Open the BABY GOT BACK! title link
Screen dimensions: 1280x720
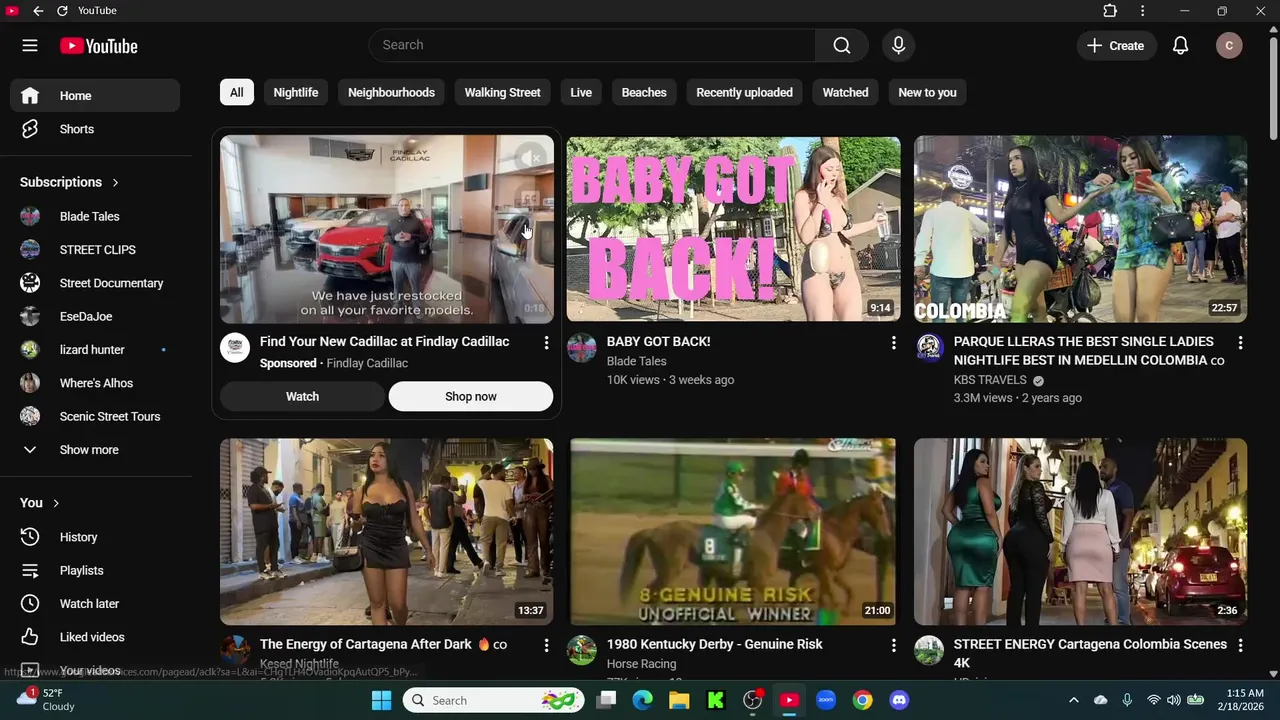coord(658,341)
